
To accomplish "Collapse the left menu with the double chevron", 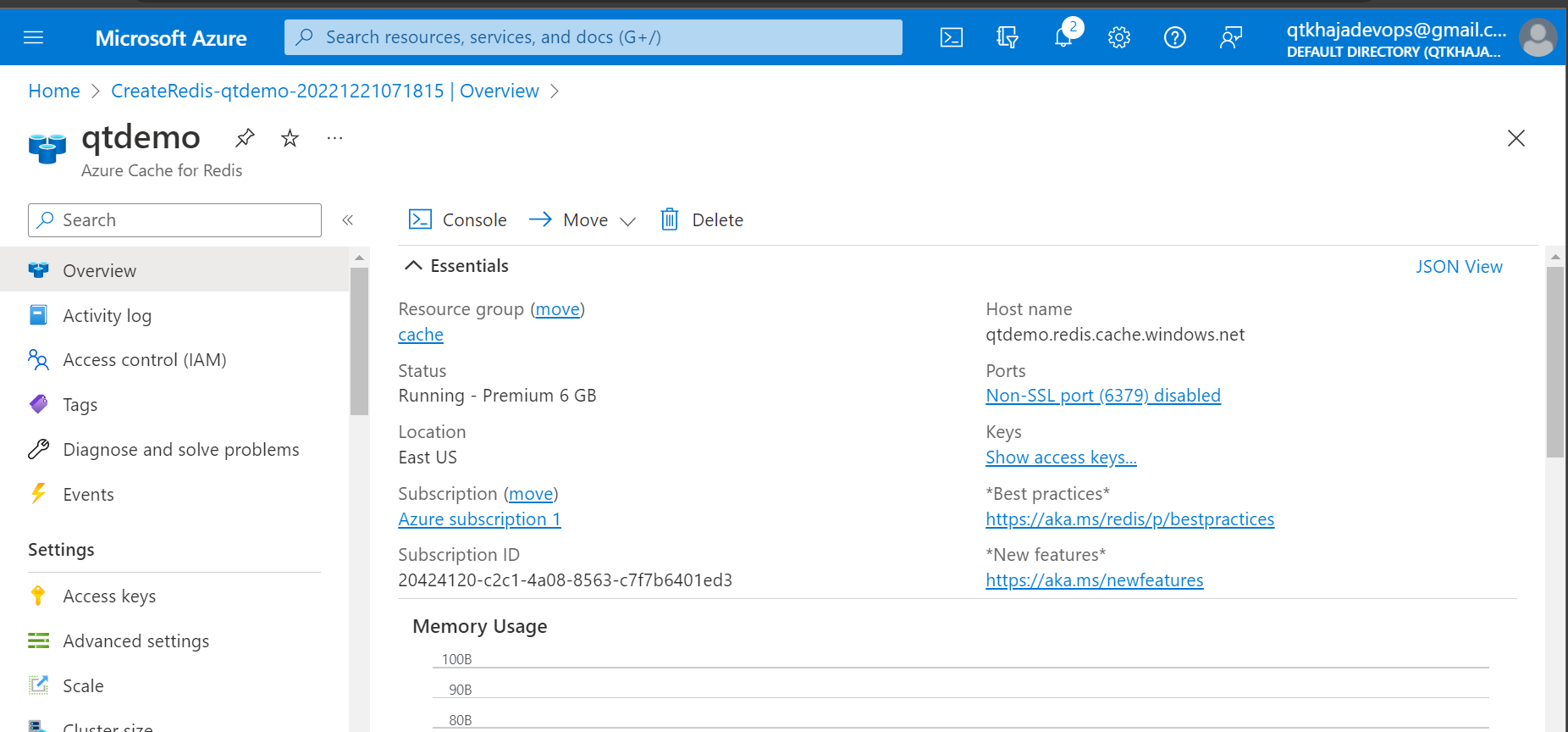I will pos(347,220).
